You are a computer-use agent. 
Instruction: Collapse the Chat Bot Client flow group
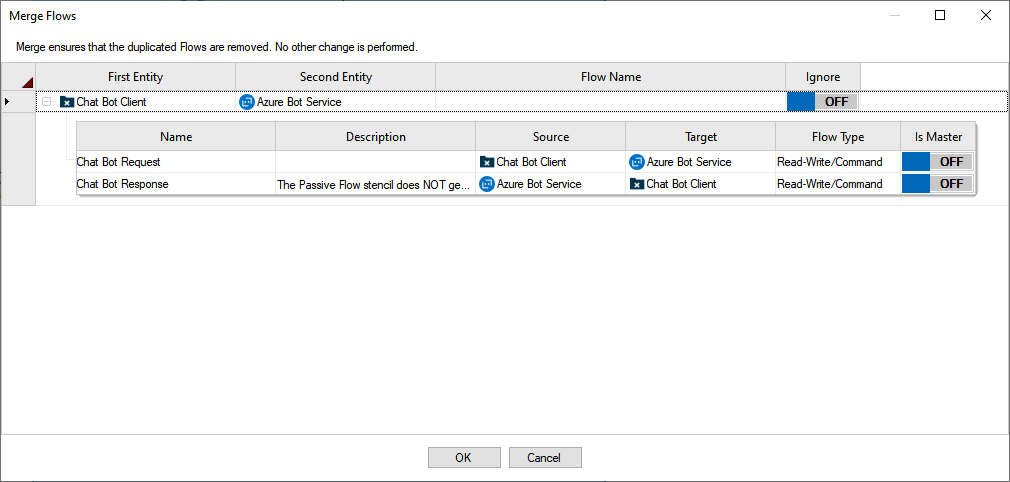46,102
